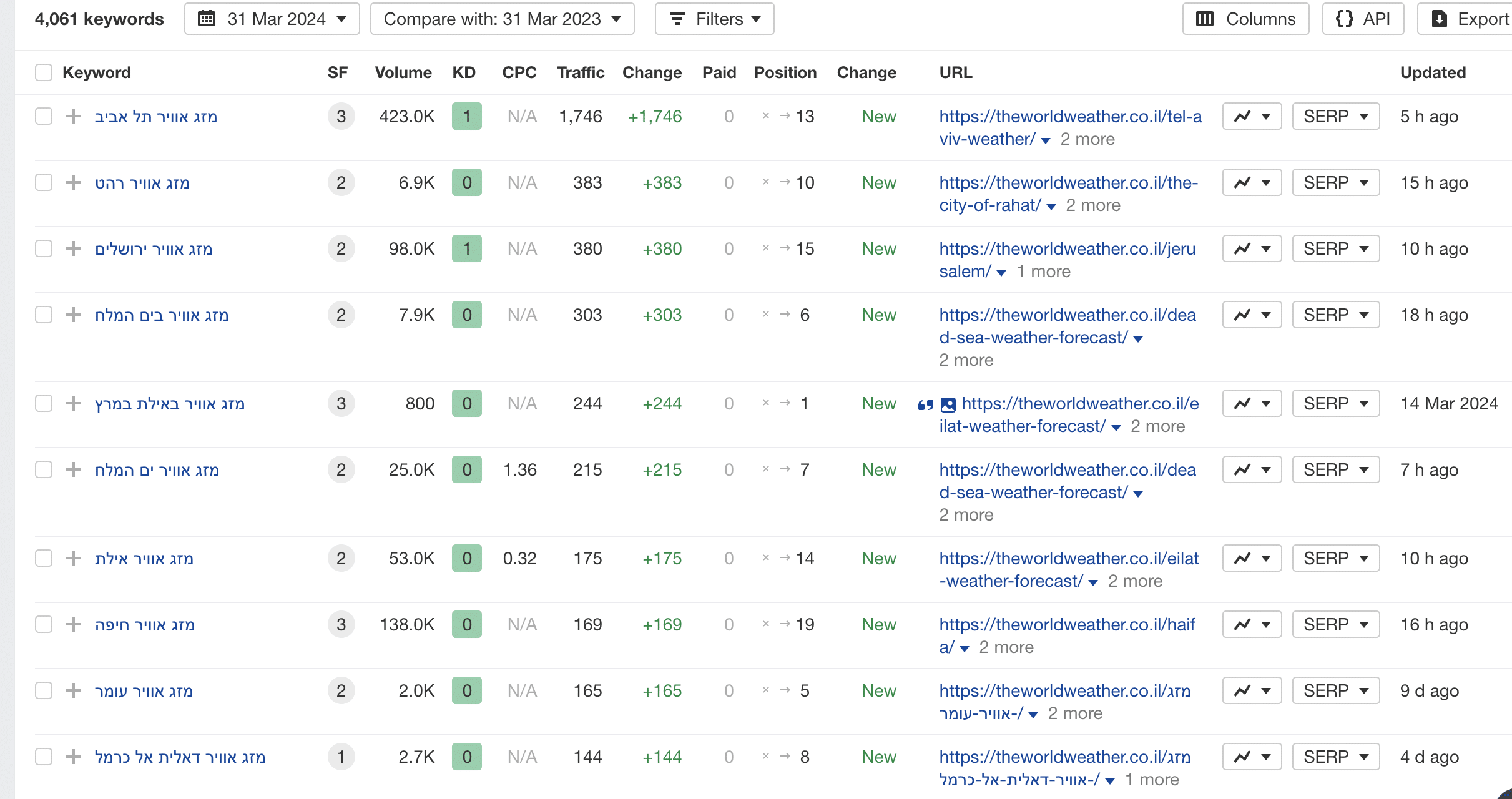The image size is (1512, 799).
Task: Click the API button
Action: tap(1363, 19)
